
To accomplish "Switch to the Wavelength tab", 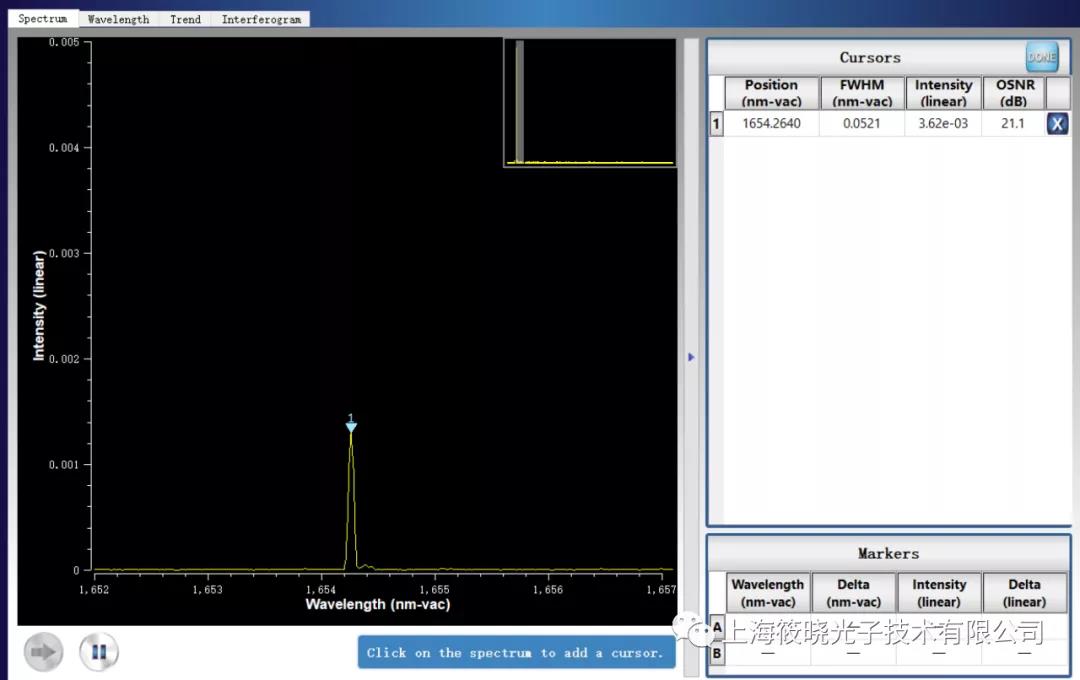I will click(118, 19).
